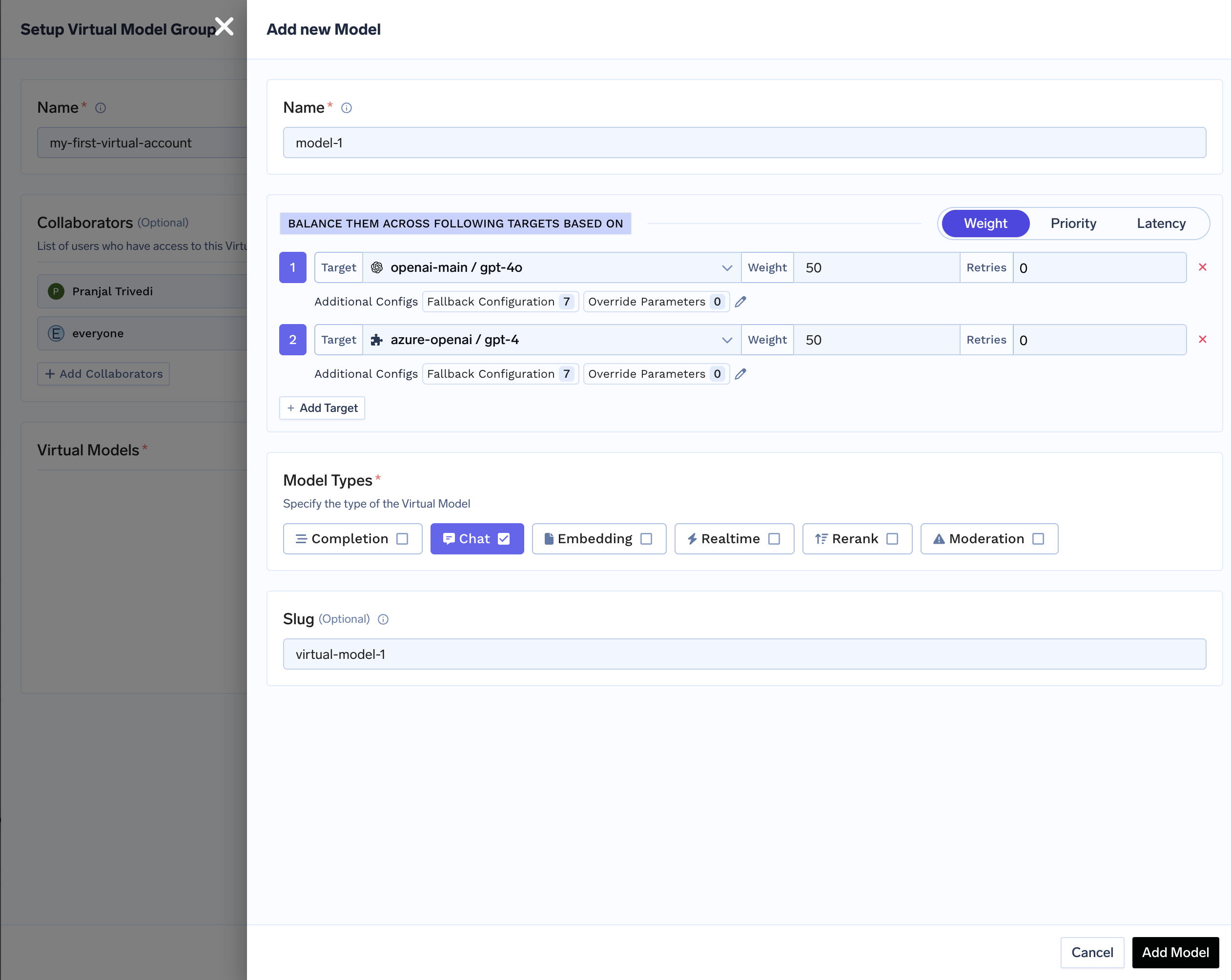Uncheck the Chat model type checkbox

pyautogui.click(x=504, y=538)
